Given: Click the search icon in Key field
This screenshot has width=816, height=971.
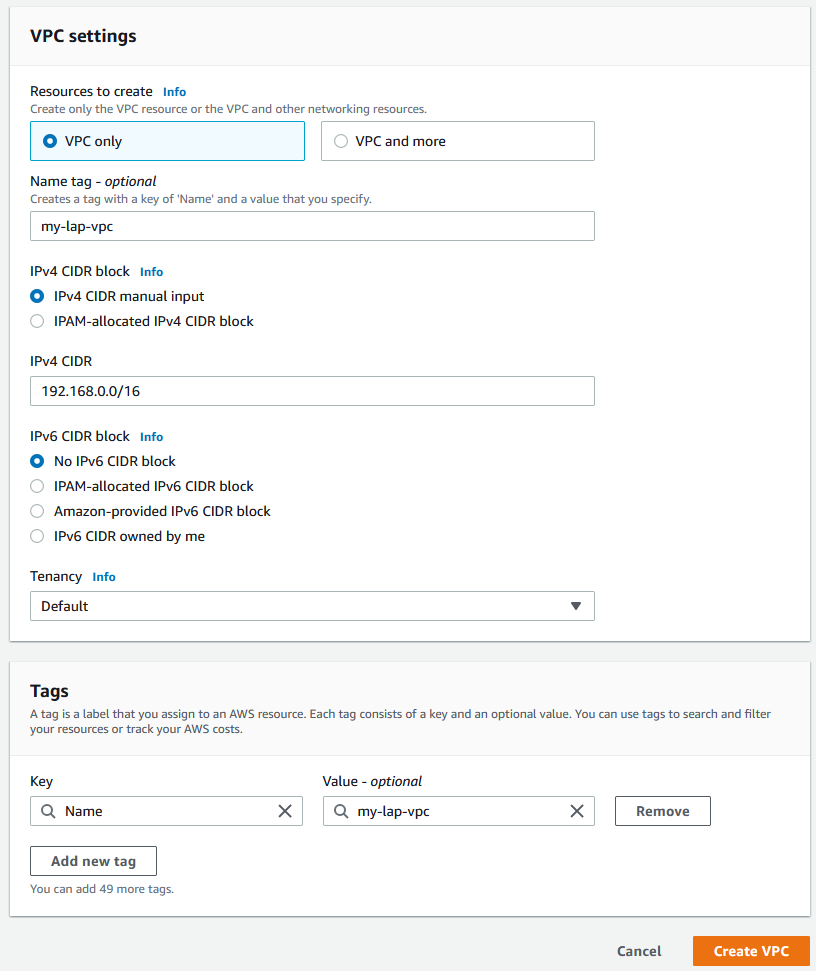Looking at the screenshot, I should pos(48,811).
